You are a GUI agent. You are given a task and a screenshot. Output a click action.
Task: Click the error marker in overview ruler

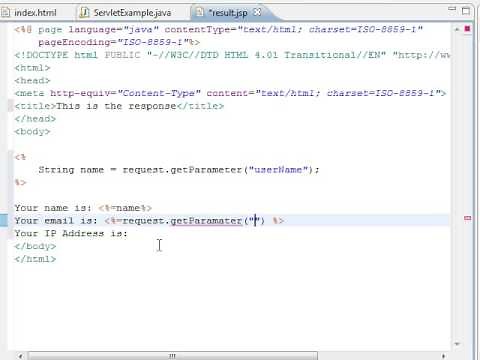pos(467,218)
